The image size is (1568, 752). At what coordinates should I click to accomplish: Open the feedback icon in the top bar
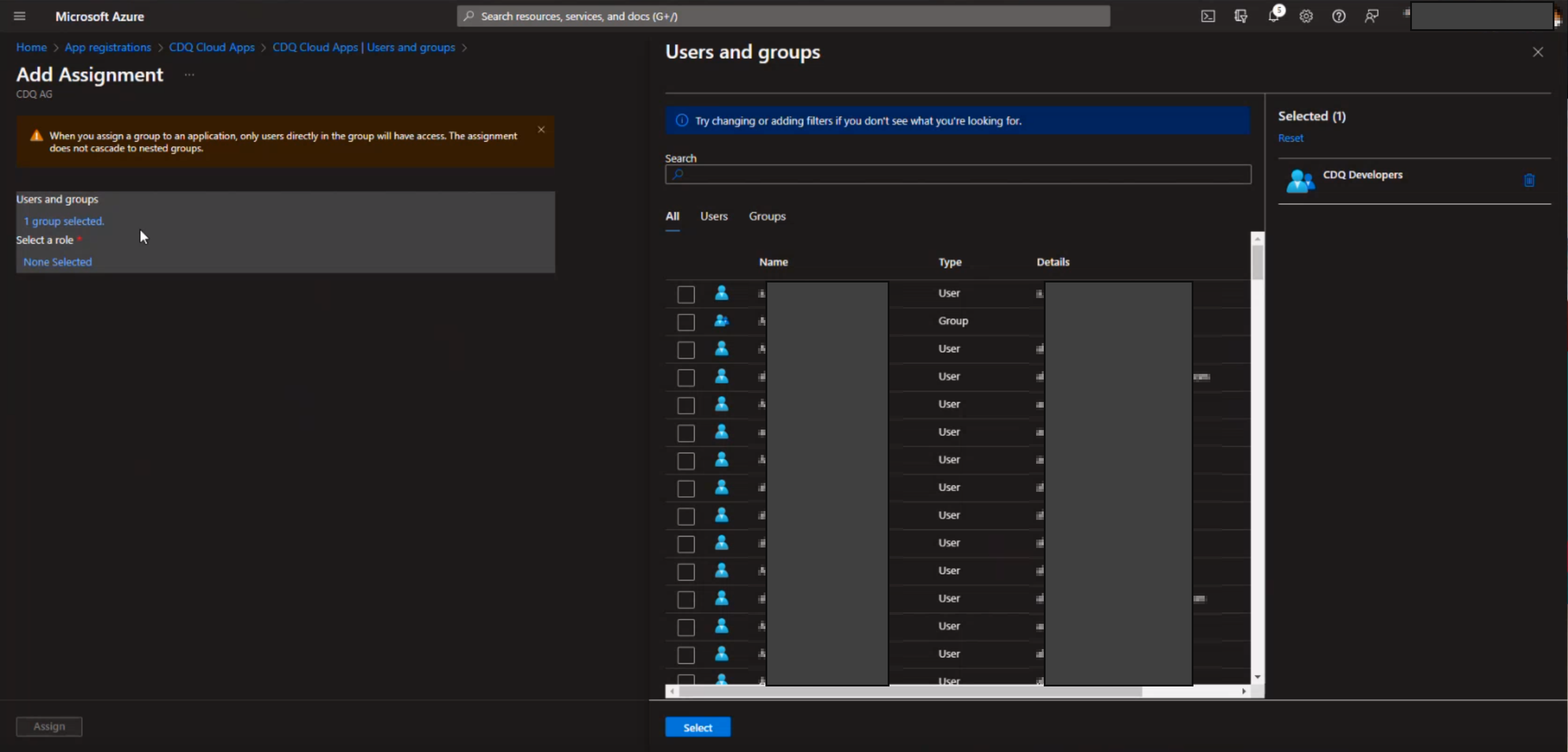1371,16
